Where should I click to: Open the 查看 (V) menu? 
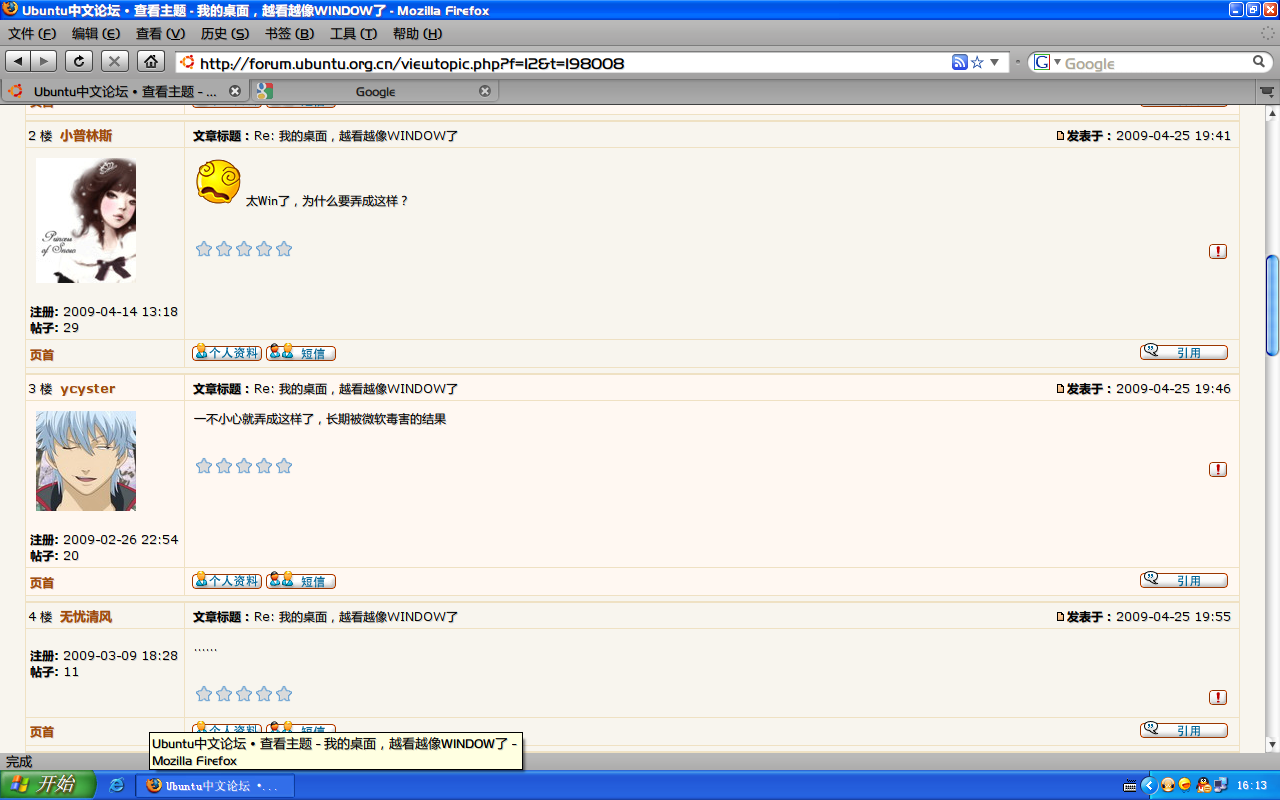[160, 34]
